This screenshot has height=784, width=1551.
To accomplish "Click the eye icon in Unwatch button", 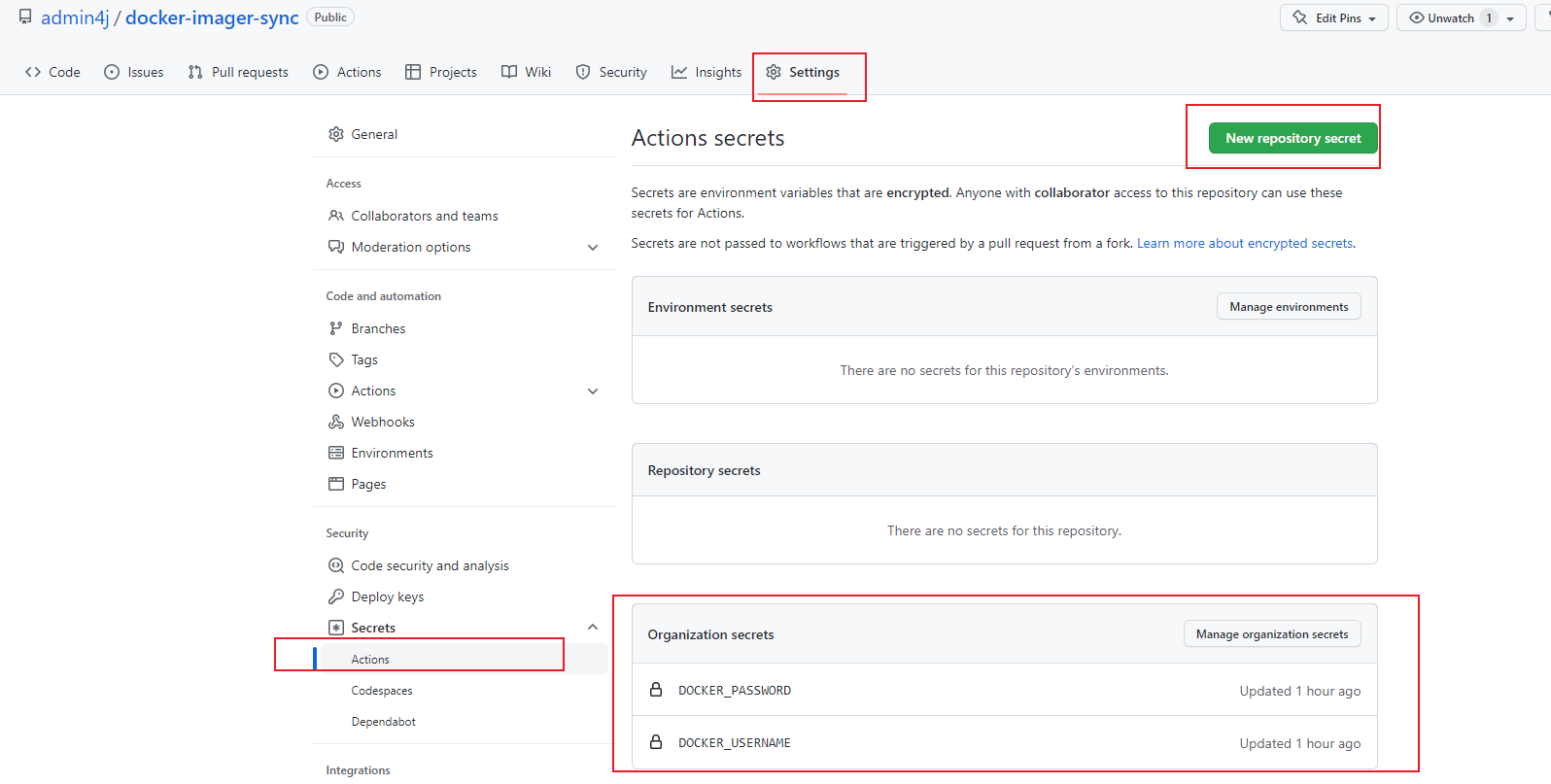I will tap(1417, 17).
